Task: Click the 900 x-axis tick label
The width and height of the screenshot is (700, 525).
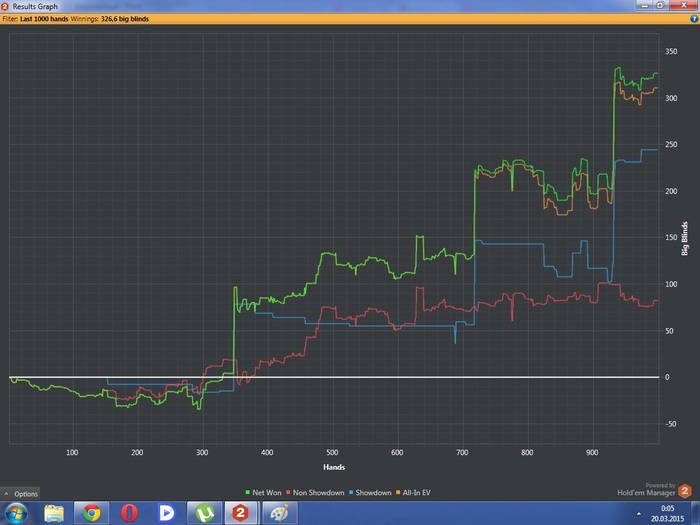Action: (592, 452)
